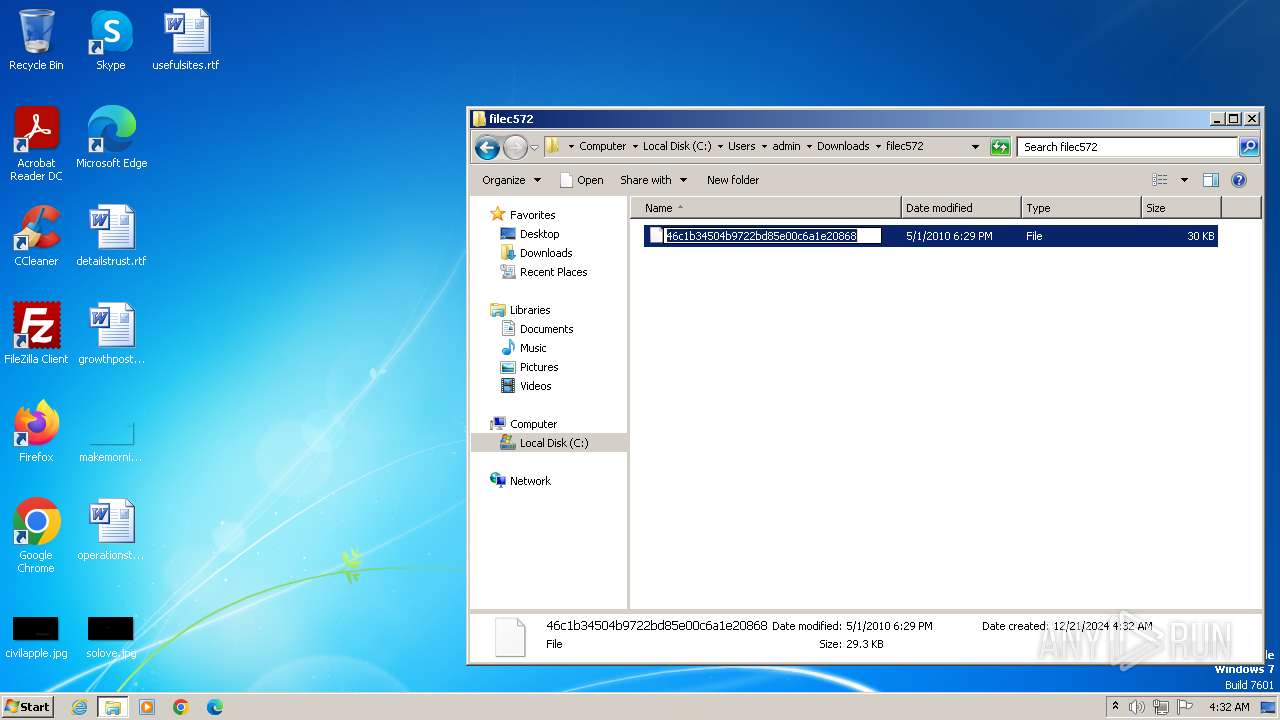Open the Share with menu
The image size is (1280, 720).
(653, 180)
